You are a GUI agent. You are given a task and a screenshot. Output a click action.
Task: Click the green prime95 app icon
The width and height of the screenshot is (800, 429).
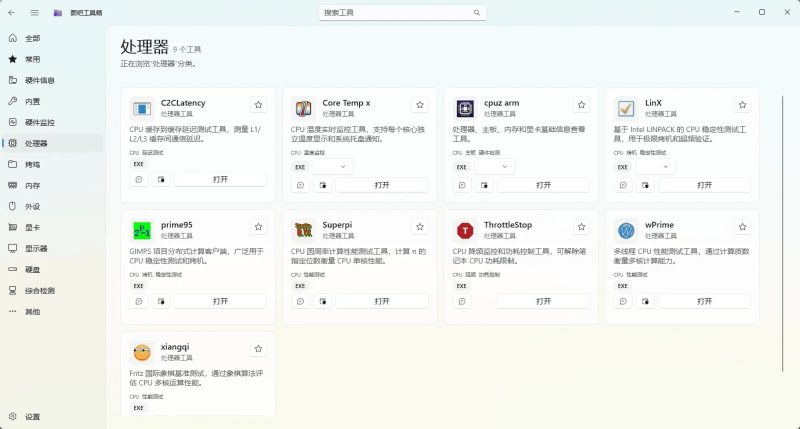coord(142,231)
